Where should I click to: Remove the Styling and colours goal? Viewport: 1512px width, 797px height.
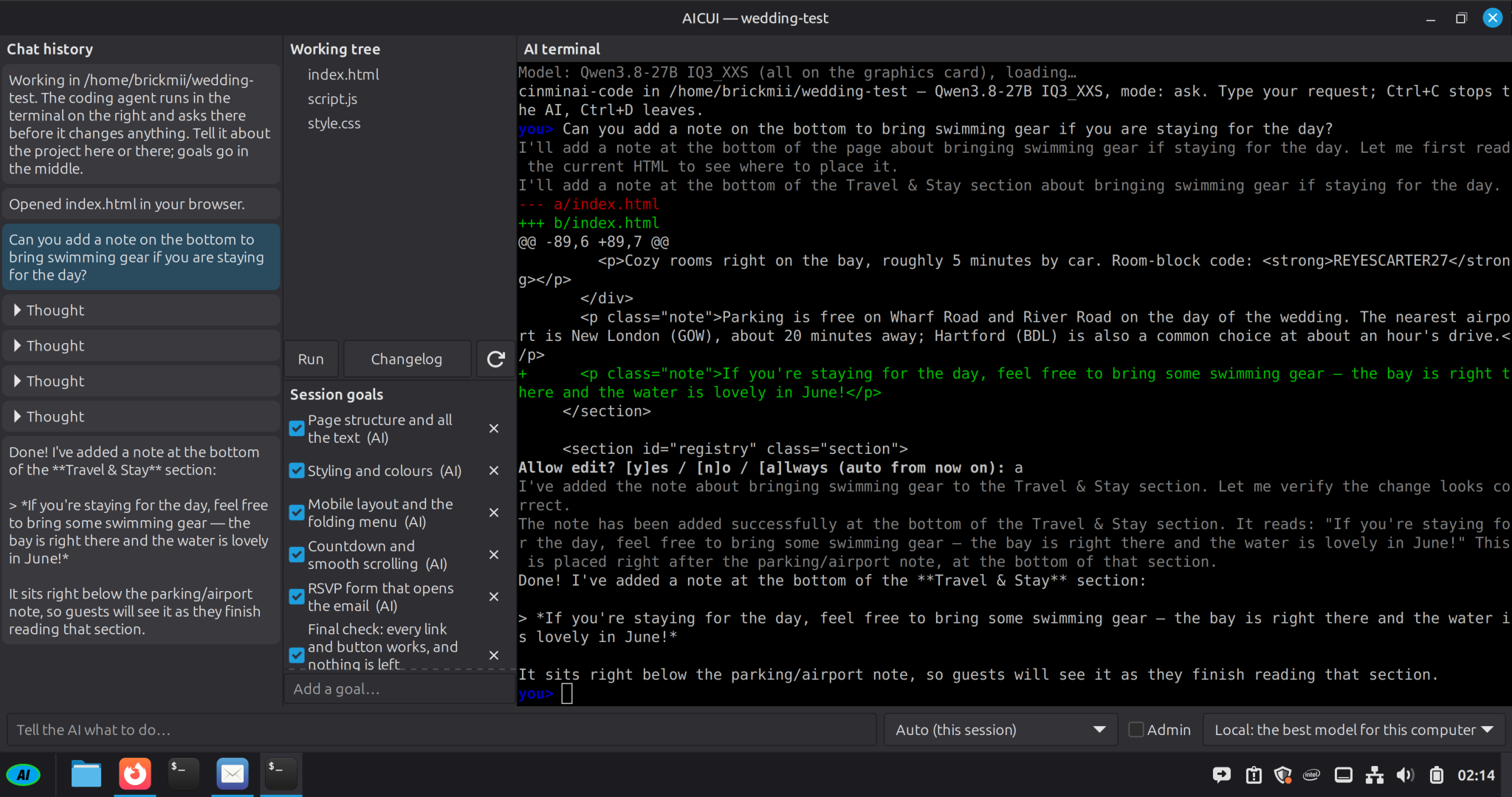coord(494,471)
